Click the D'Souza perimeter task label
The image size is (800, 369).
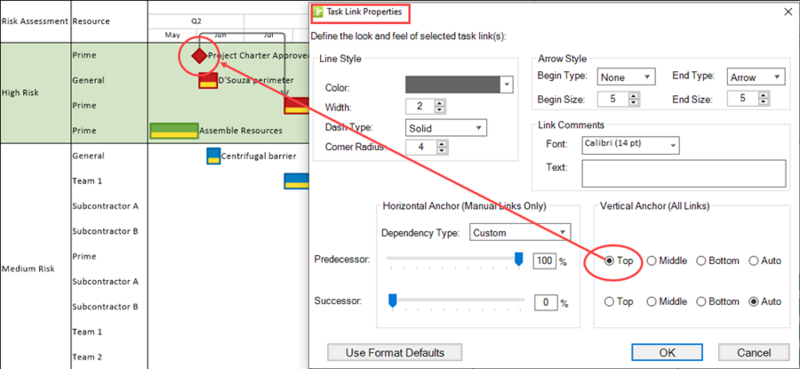[x=256, y=81]
